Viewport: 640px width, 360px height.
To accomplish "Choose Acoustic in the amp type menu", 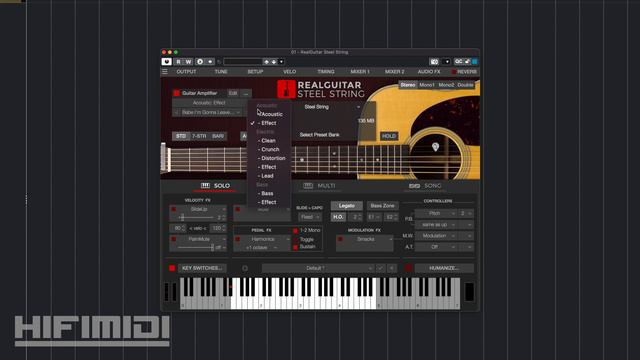I will point(272,114).
